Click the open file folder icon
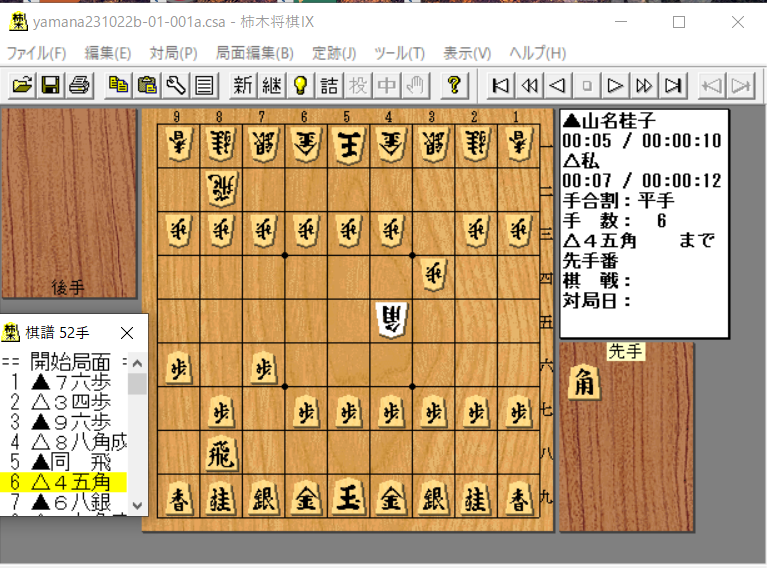This screenshot has height=568, width=767. pos(22,85)
